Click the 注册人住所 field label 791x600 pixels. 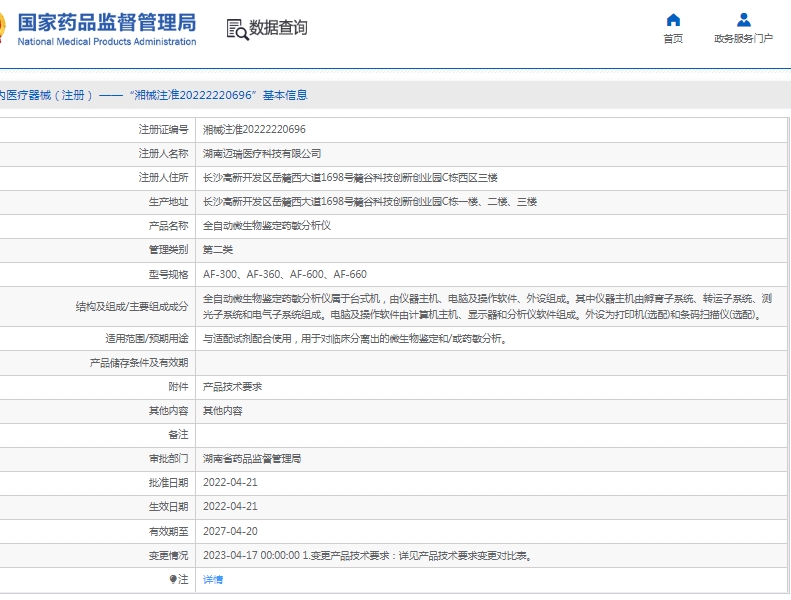tap(163, 178)
